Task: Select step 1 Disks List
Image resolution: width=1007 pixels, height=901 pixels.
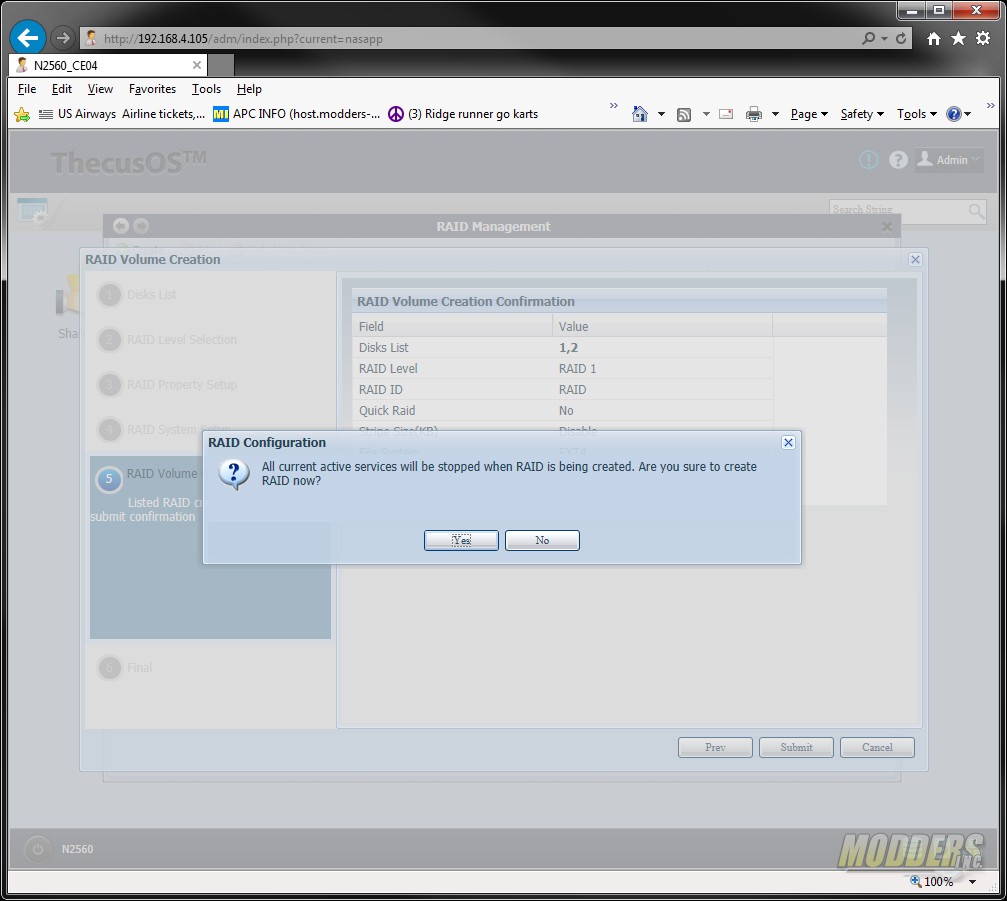Action: point(137,295)
